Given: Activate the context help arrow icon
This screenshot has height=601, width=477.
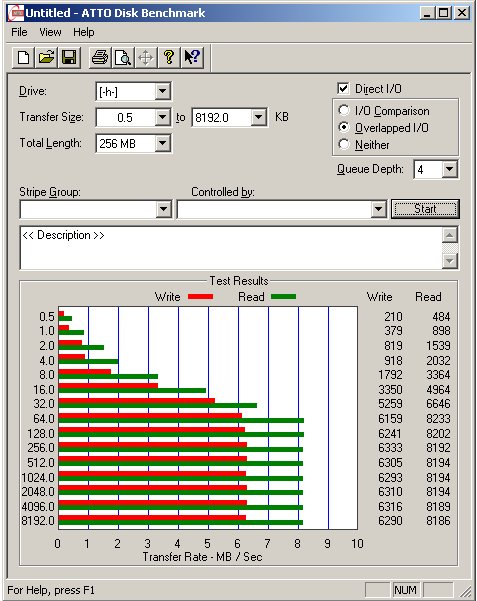Looking at the screenshot, I should point(192,58).
